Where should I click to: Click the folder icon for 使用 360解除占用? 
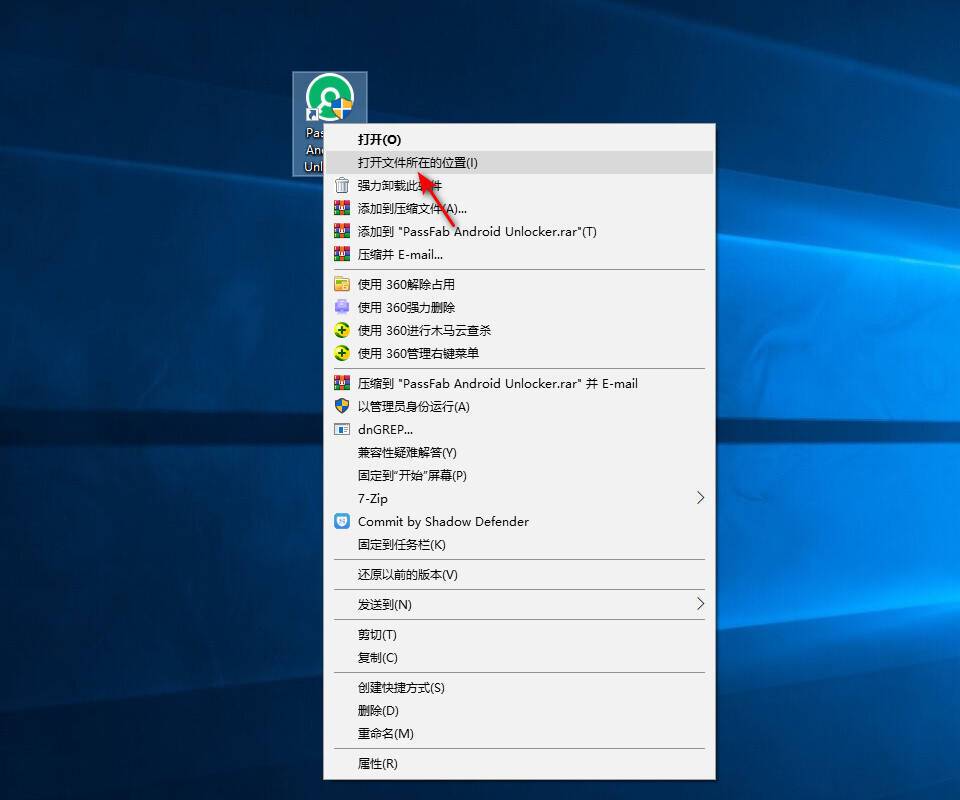(x=342, y=284)
